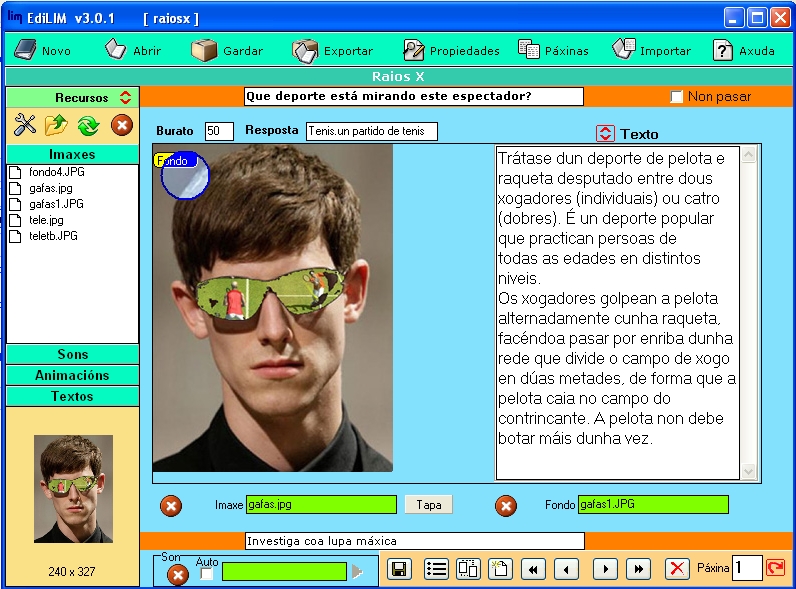Enable the Non pasar checkbox
The image size is (796, 589).
click(x=677, y=97)
